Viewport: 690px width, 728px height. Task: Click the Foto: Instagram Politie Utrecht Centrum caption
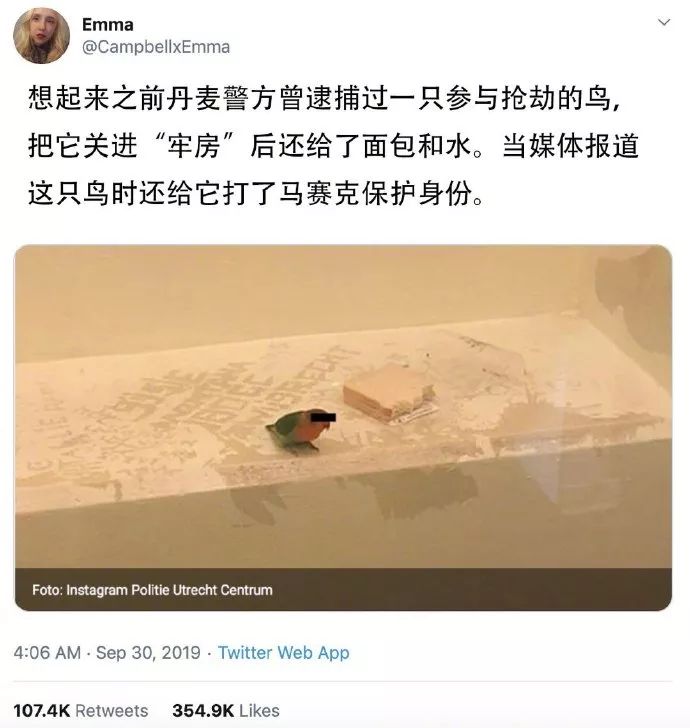click(x=152, y=590)
